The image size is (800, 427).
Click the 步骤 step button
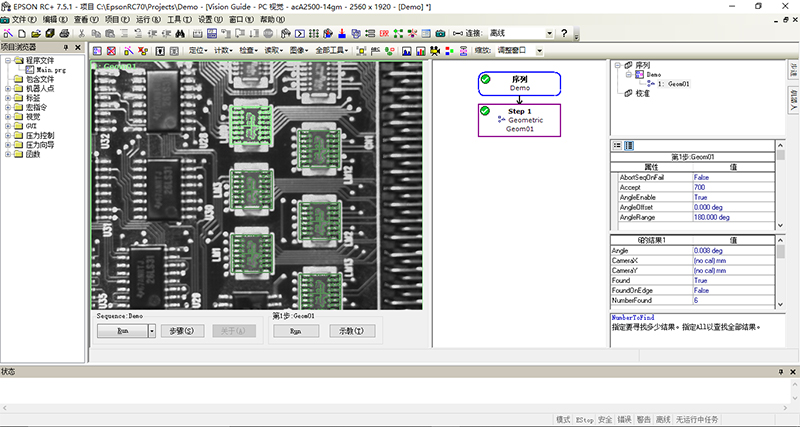(x=184, y=329)
